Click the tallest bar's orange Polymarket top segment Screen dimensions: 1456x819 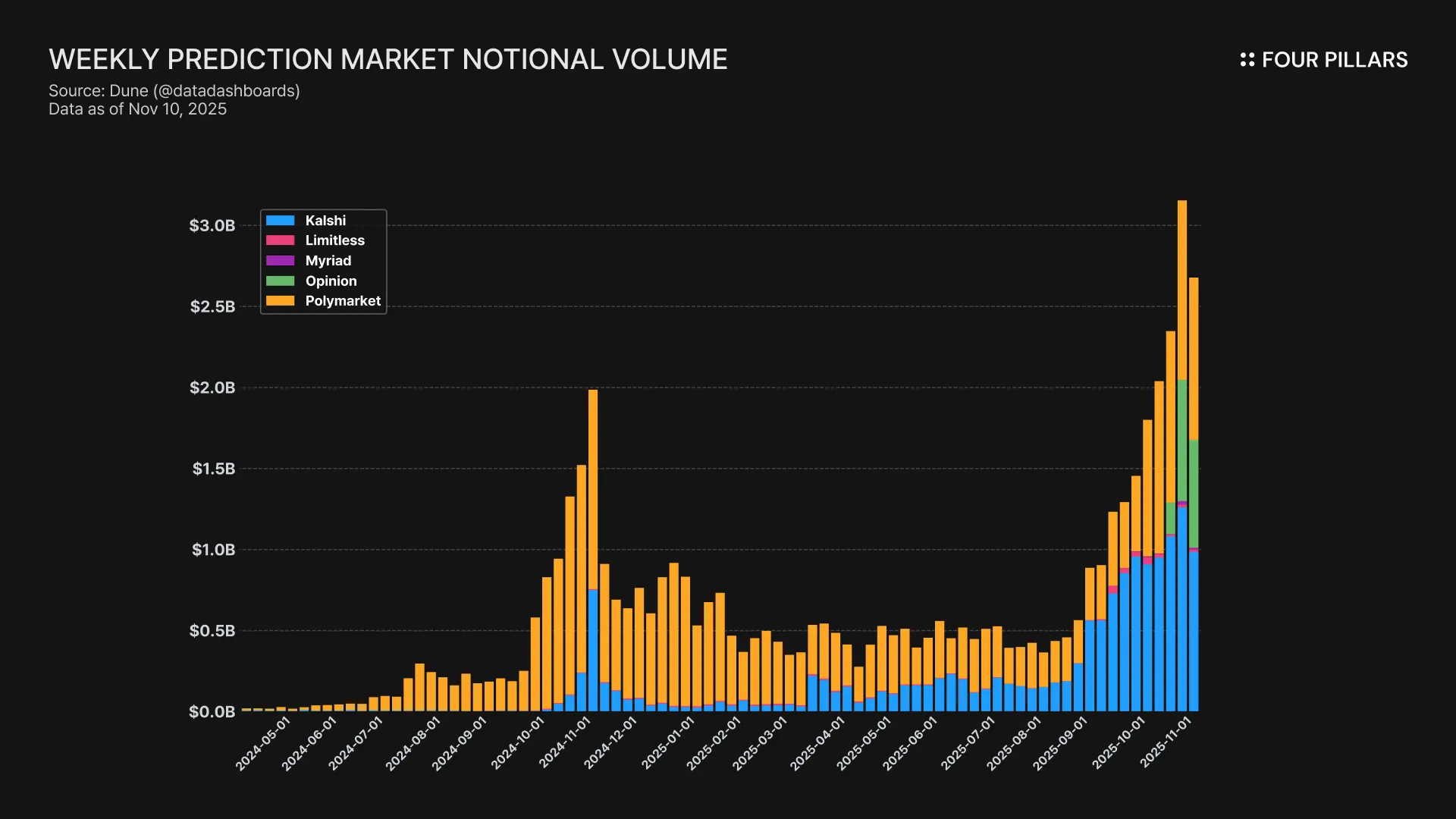click(x=1181, y=288)
